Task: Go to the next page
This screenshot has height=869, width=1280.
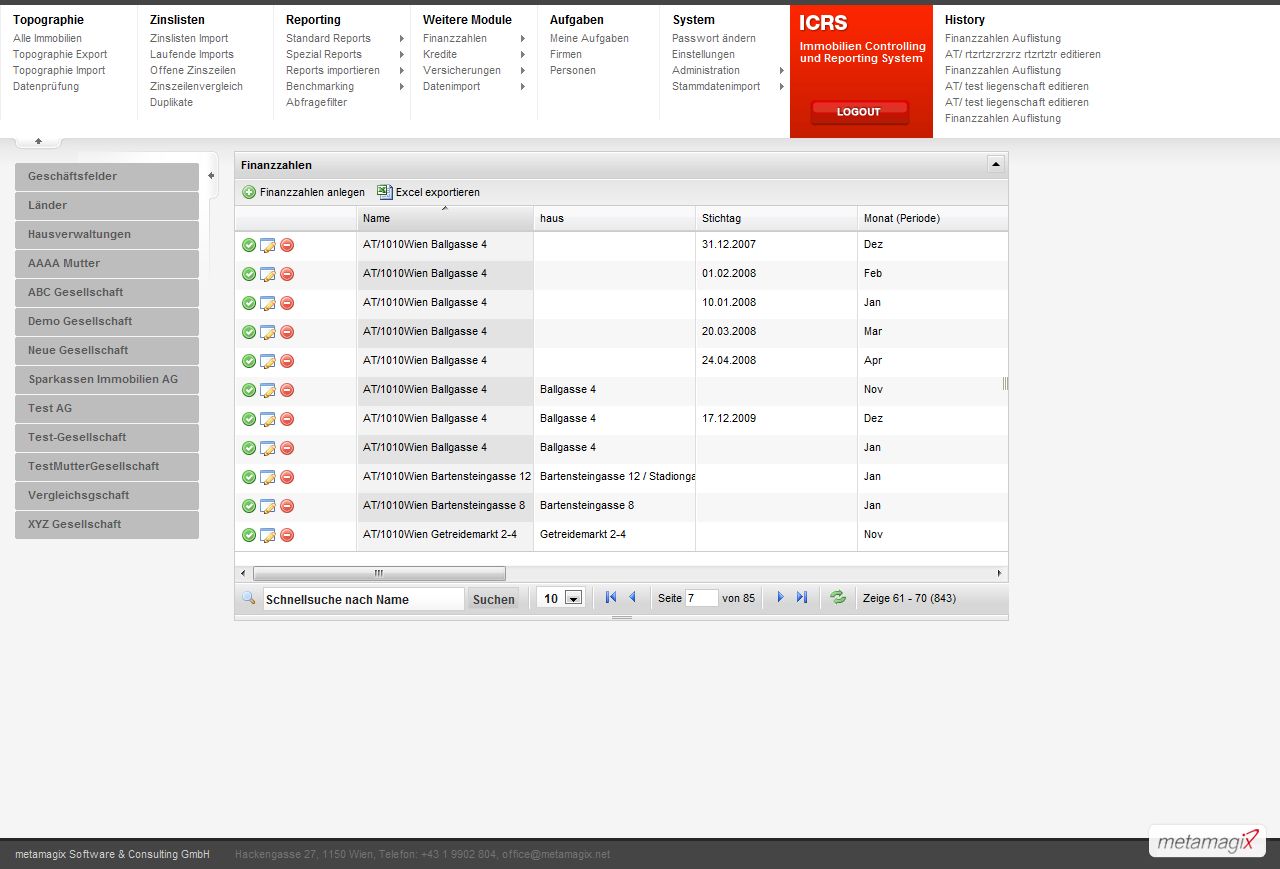Action: [781, 597]
